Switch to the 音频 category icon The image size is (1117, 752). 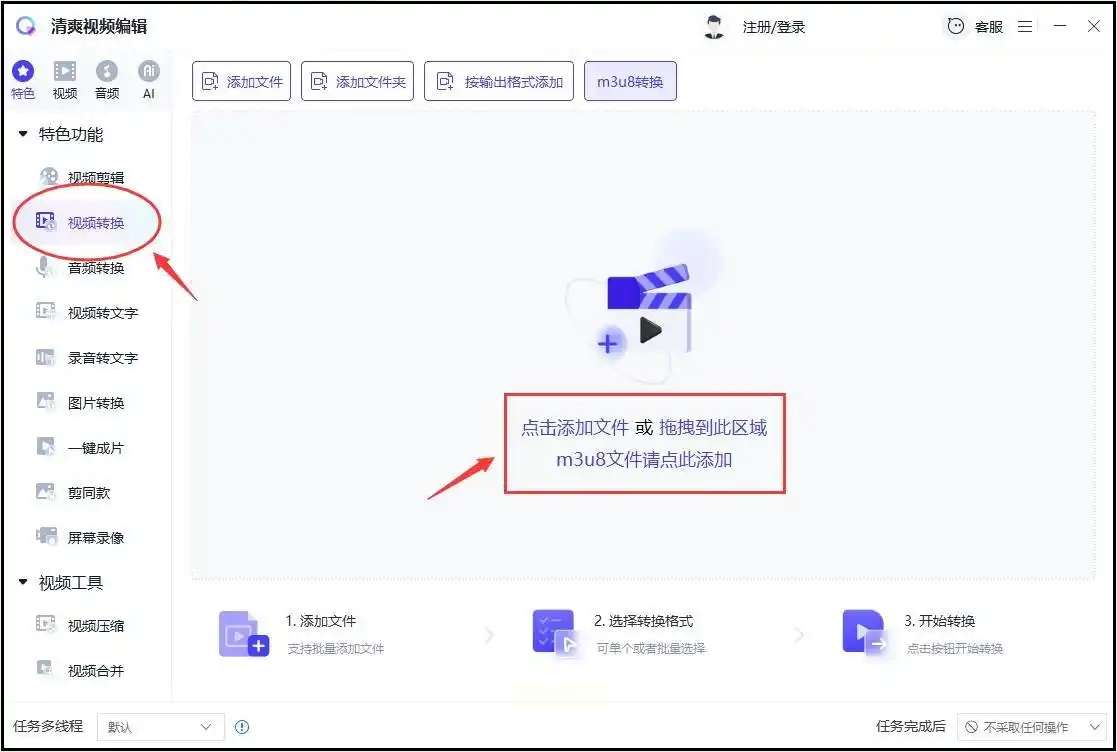(107, 71)
